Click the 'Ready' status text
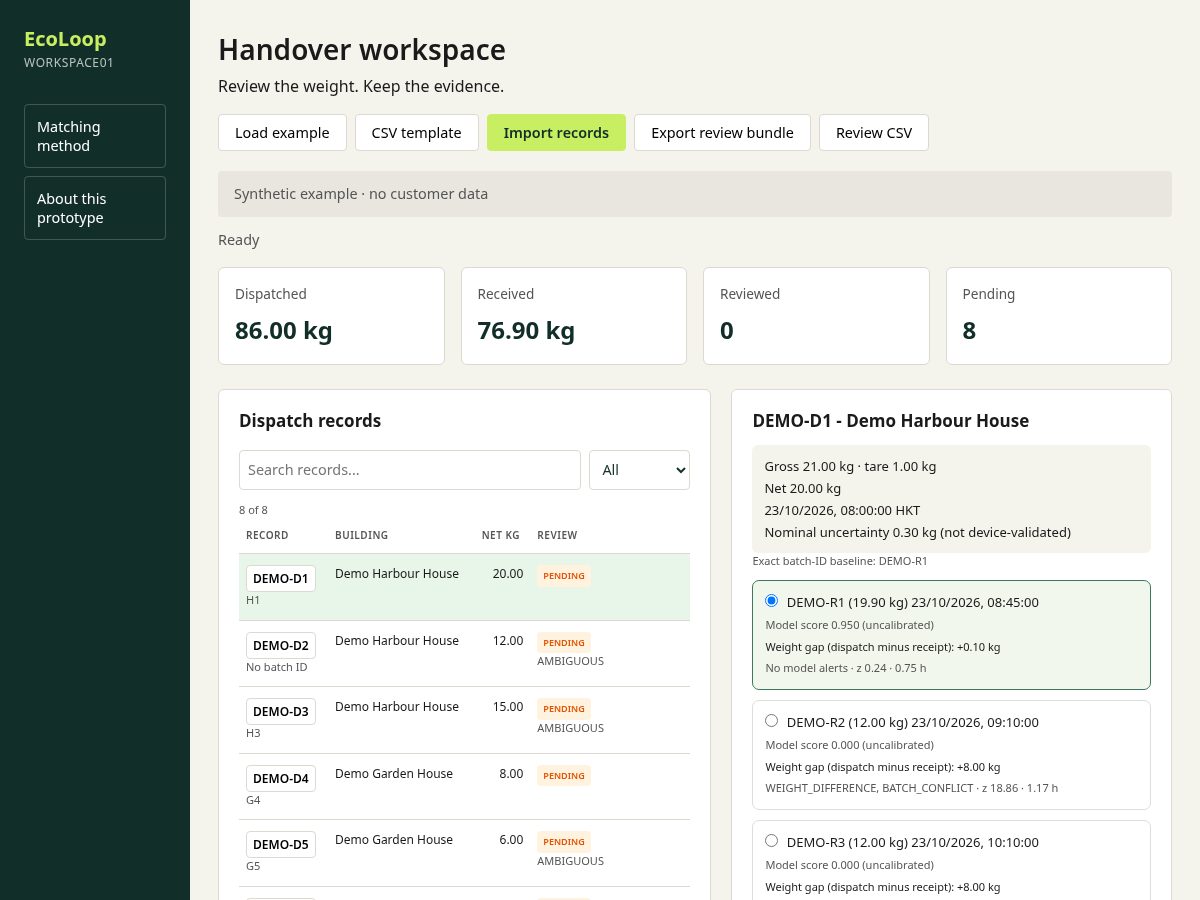This screenshot has height=900, width=1200. click(x=239, y=240)
